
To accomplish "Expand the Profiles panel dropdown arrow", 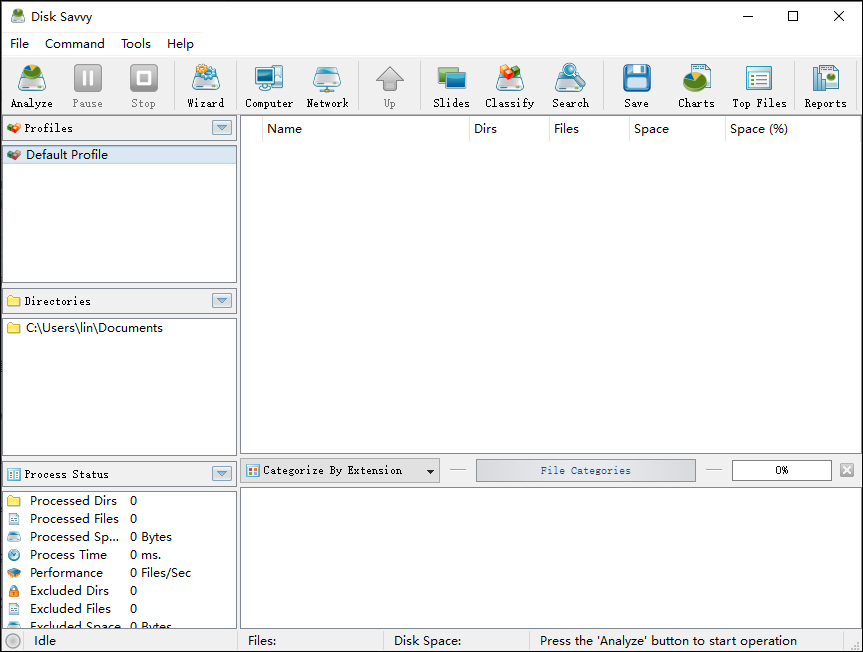I will (x=222, y=128).
